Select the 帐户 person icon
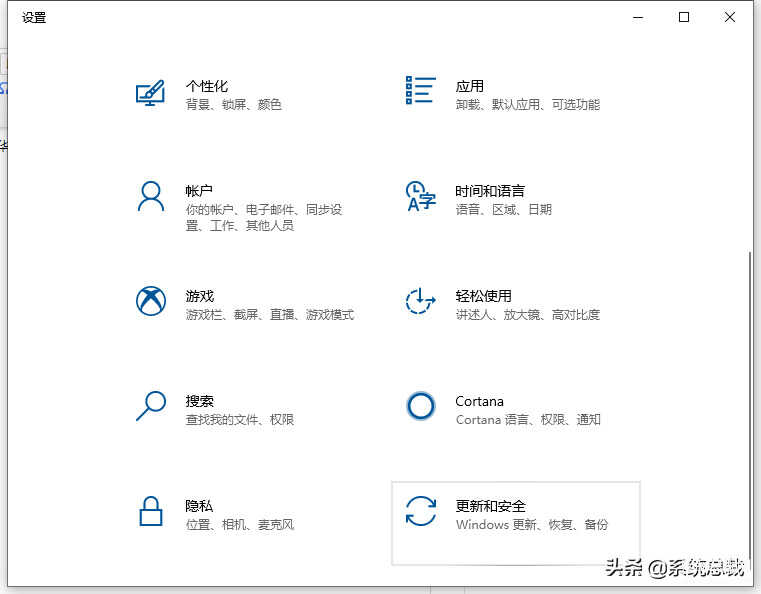 (x=151, y=197)
